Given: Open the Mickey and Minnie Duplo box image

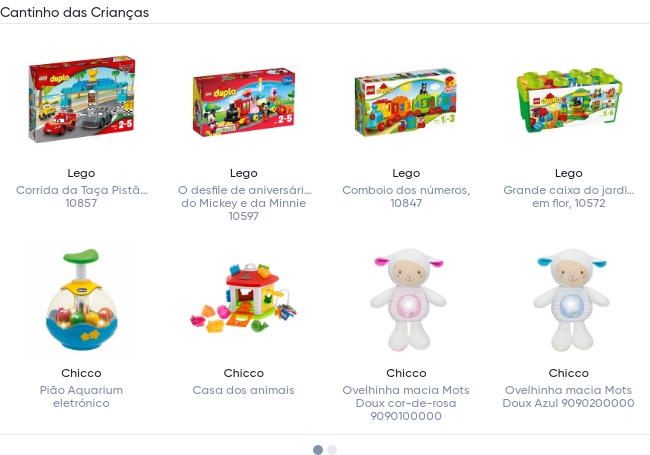Looking at the screenshot, I should click(x=244, y=102).
